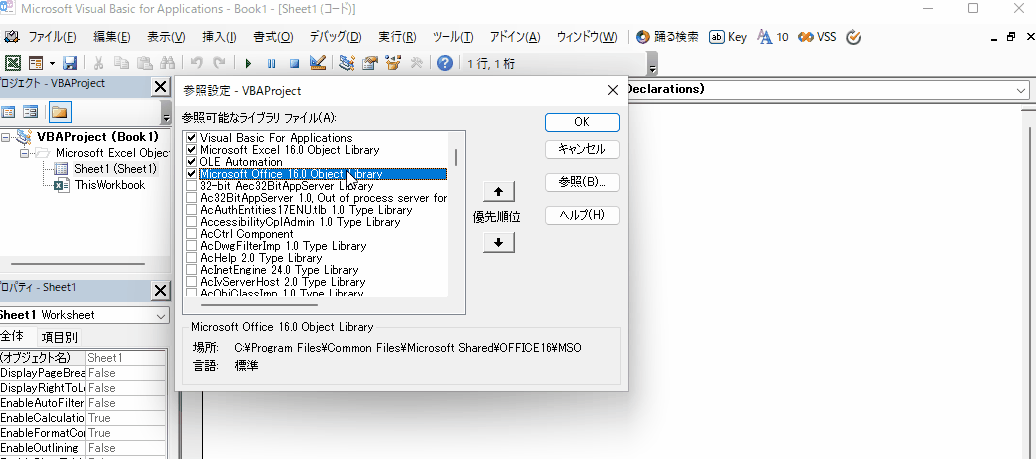Check AcCtrl Component reference

point(192,234)
